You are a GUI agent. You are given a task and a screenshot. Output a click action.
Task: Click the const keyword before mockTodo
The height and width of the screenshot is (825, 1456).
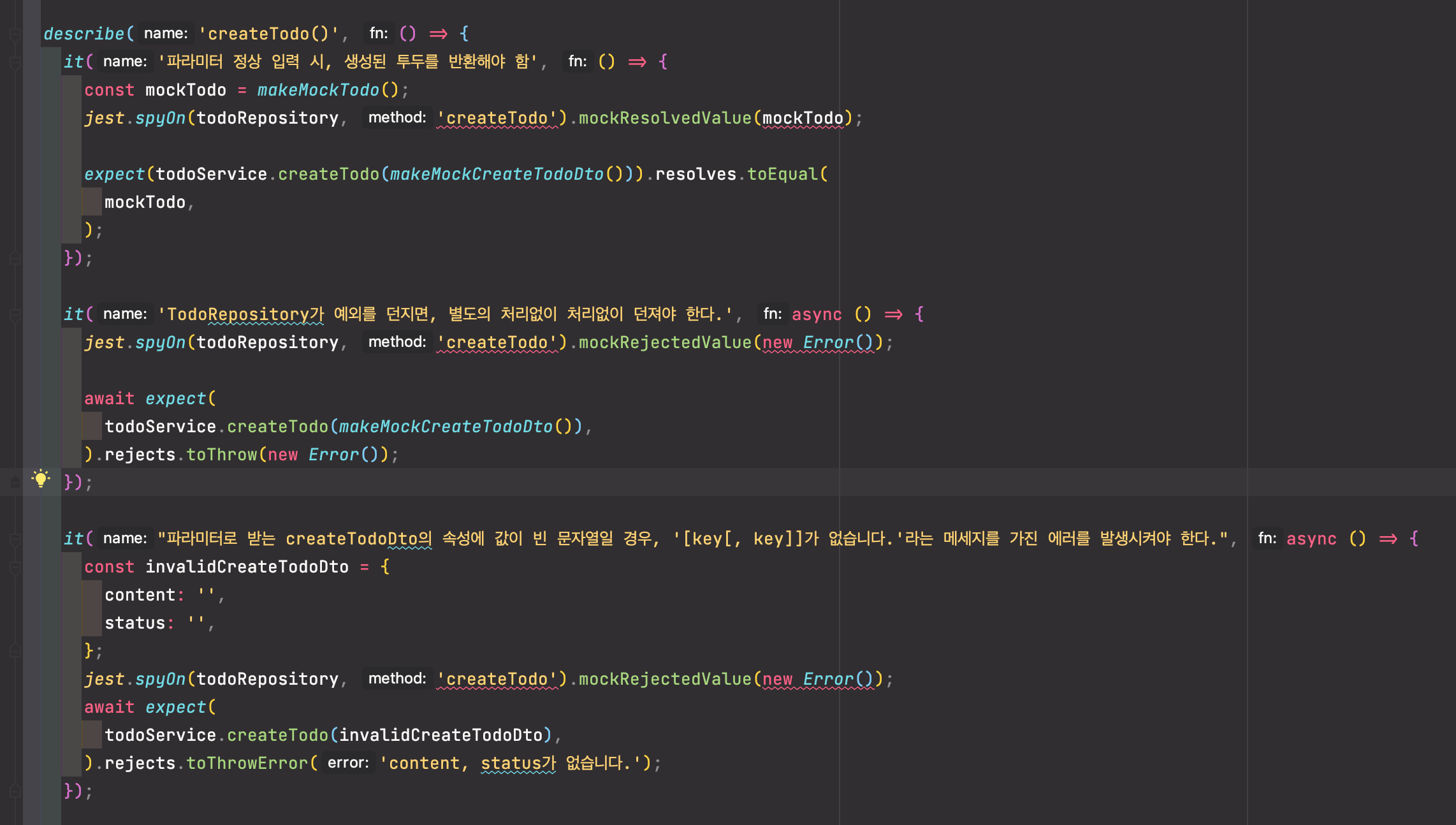point(109,90)
